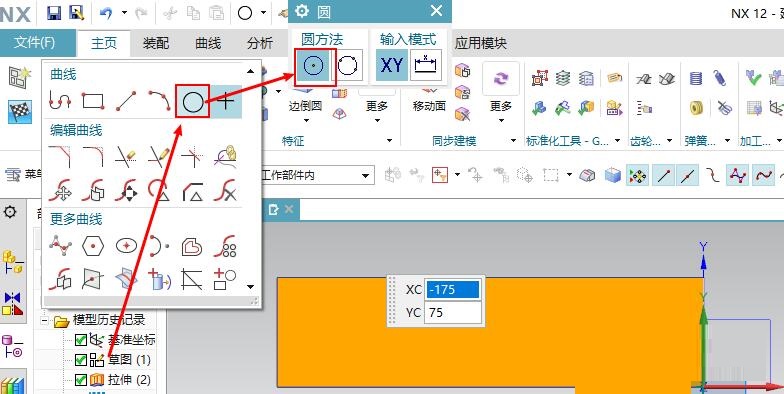
Task: Switch to the 应用模块 ribbon tab
Action: pos(480,44)
